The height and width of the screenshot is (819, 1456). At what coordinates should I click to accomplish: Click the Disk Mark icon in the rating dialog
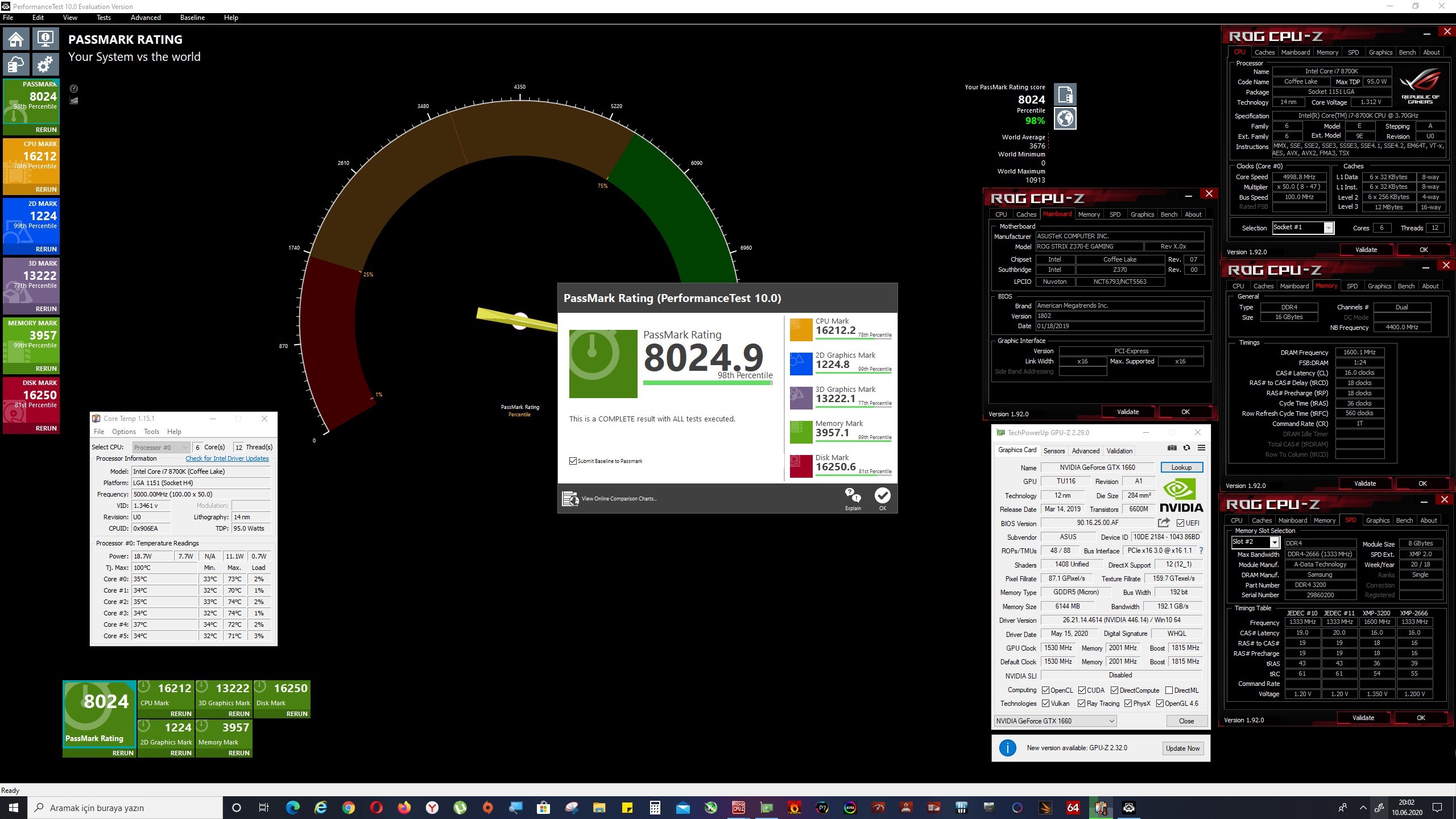click(x=801, y=466)
